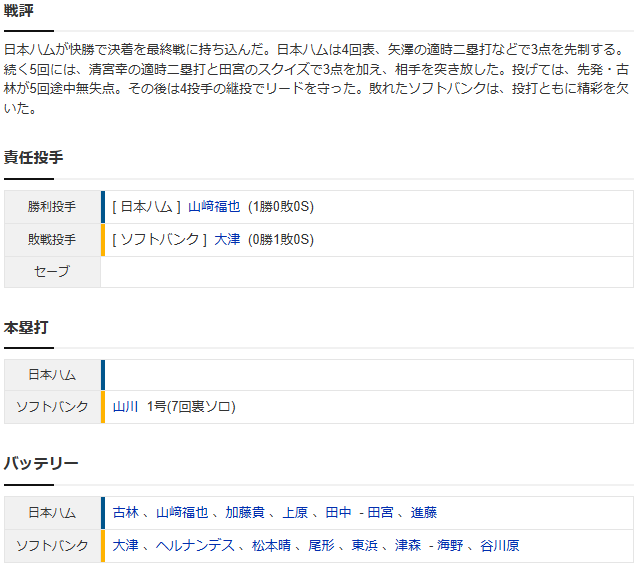The height and width of the screenshot is (566, 636).
Task: Click [ 日本ハム ] in 勝利投手 row
Action: pyautogui.click(x=146, y=207)
